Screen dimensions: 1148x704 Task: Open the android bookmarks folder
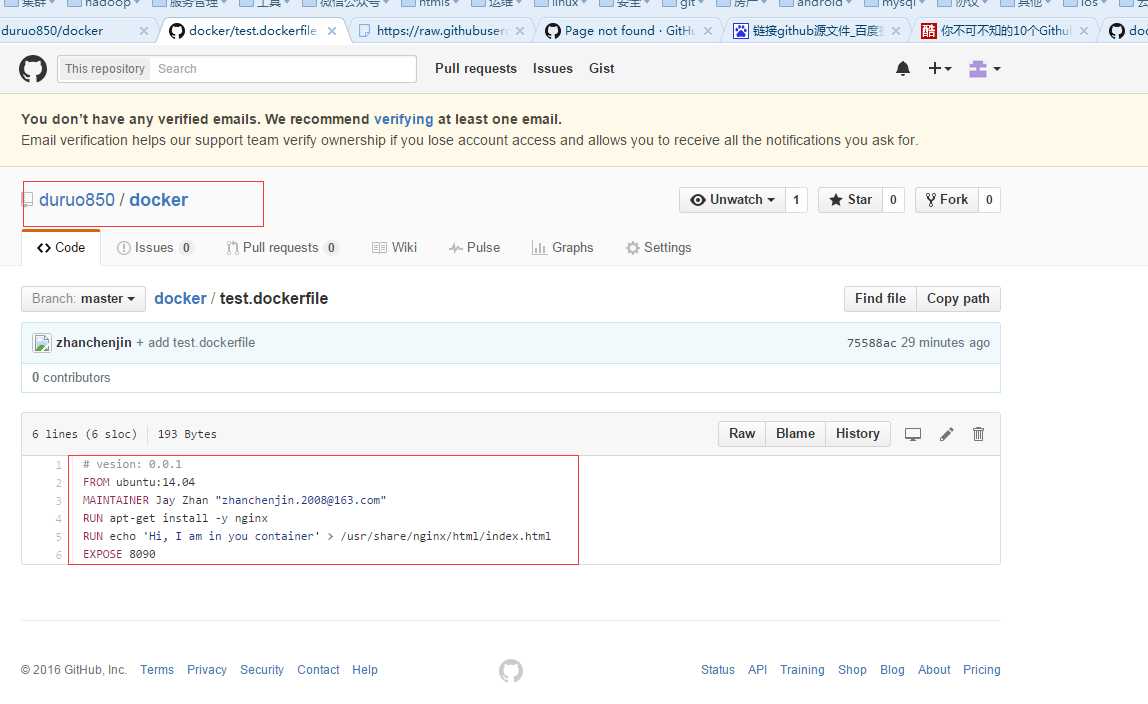pyautogui.click(x=817, y=4)
